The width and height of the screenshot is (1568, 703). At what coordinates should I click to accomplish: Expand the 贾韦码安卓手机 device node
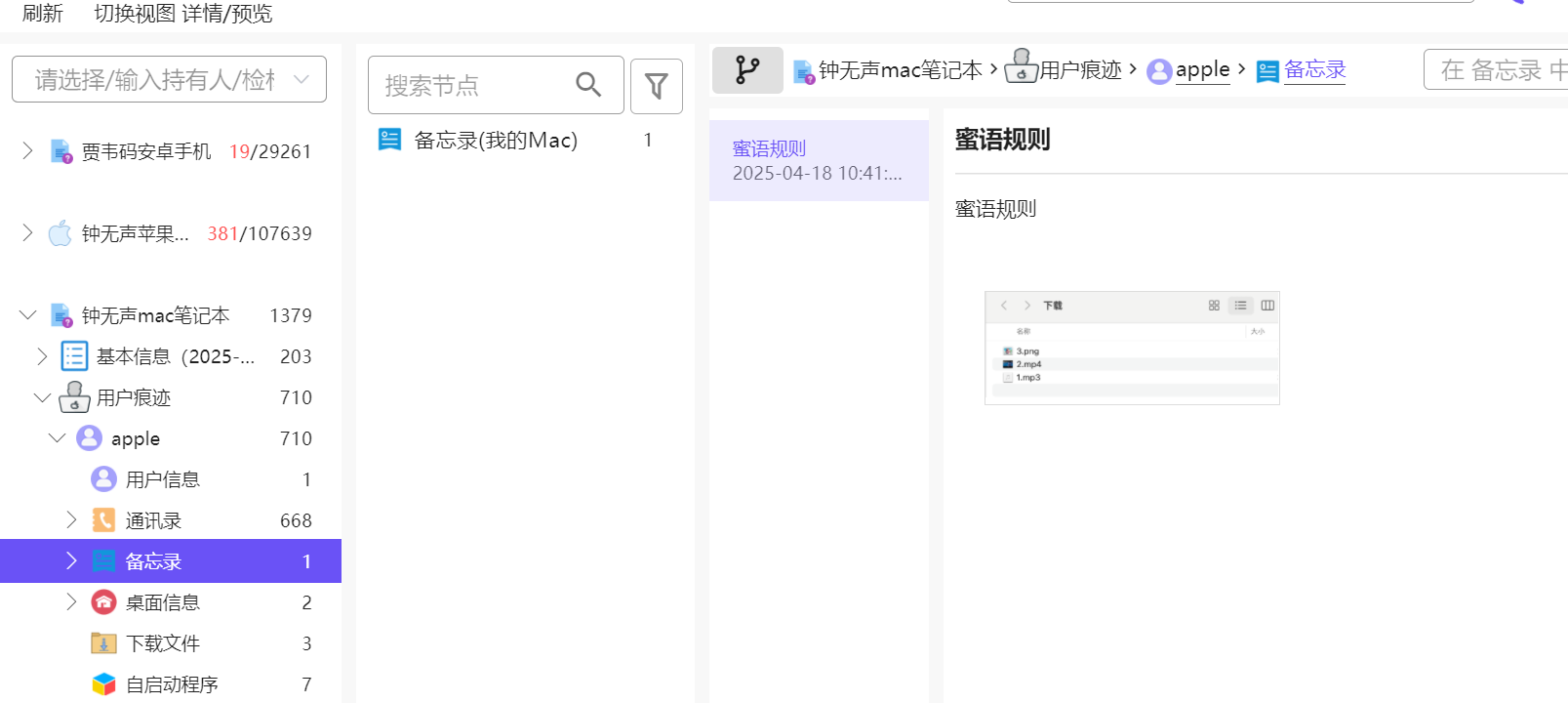27,151
